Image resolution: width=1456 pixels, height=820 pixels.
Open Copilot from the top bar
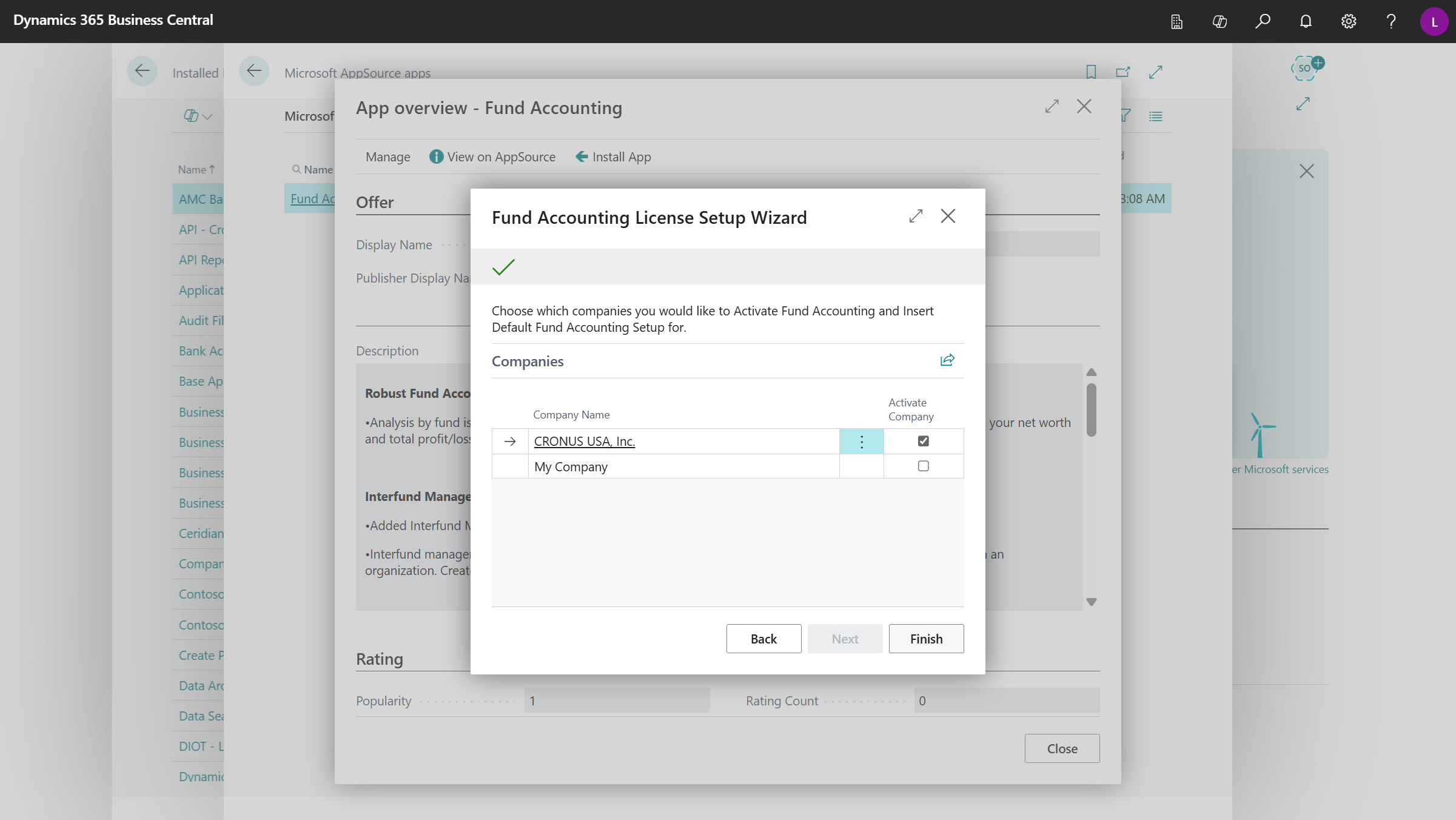pos(1219,21)
